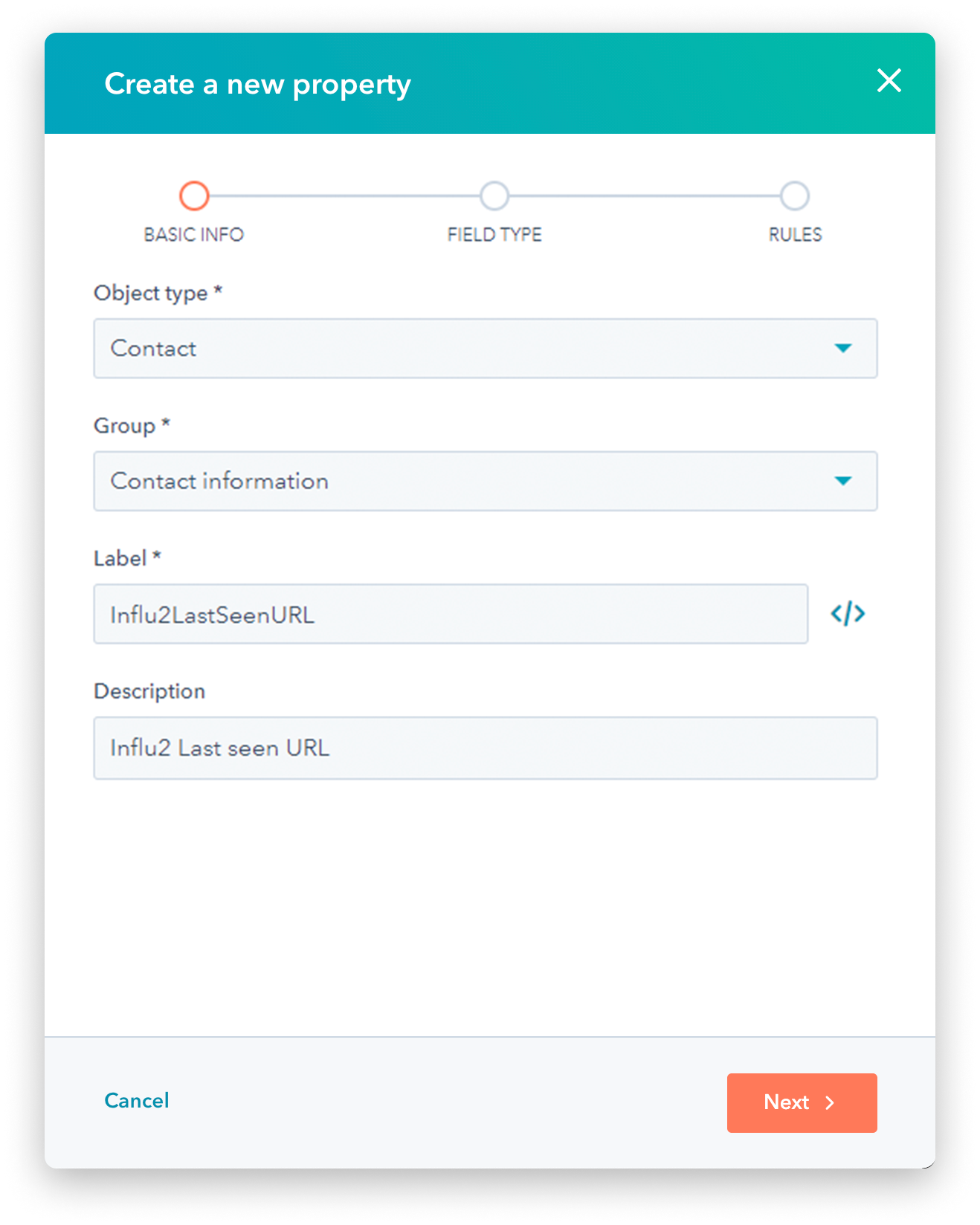Select the Basic Info step circle
The height and width of the screenshot is (1225, 980).
(194, 196)
